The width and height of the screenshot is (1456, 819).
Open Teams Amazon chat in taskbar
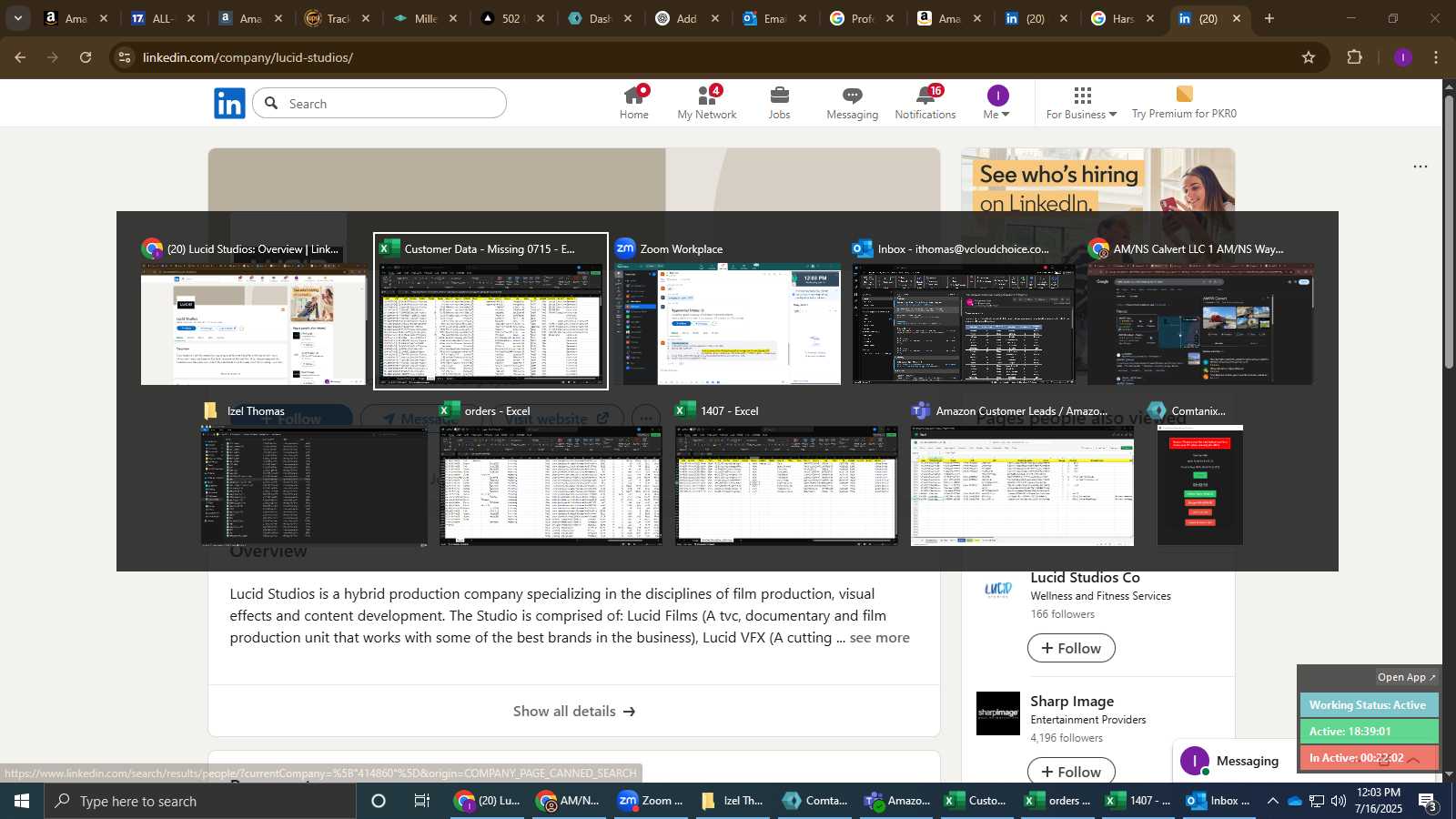click(897, 801)
